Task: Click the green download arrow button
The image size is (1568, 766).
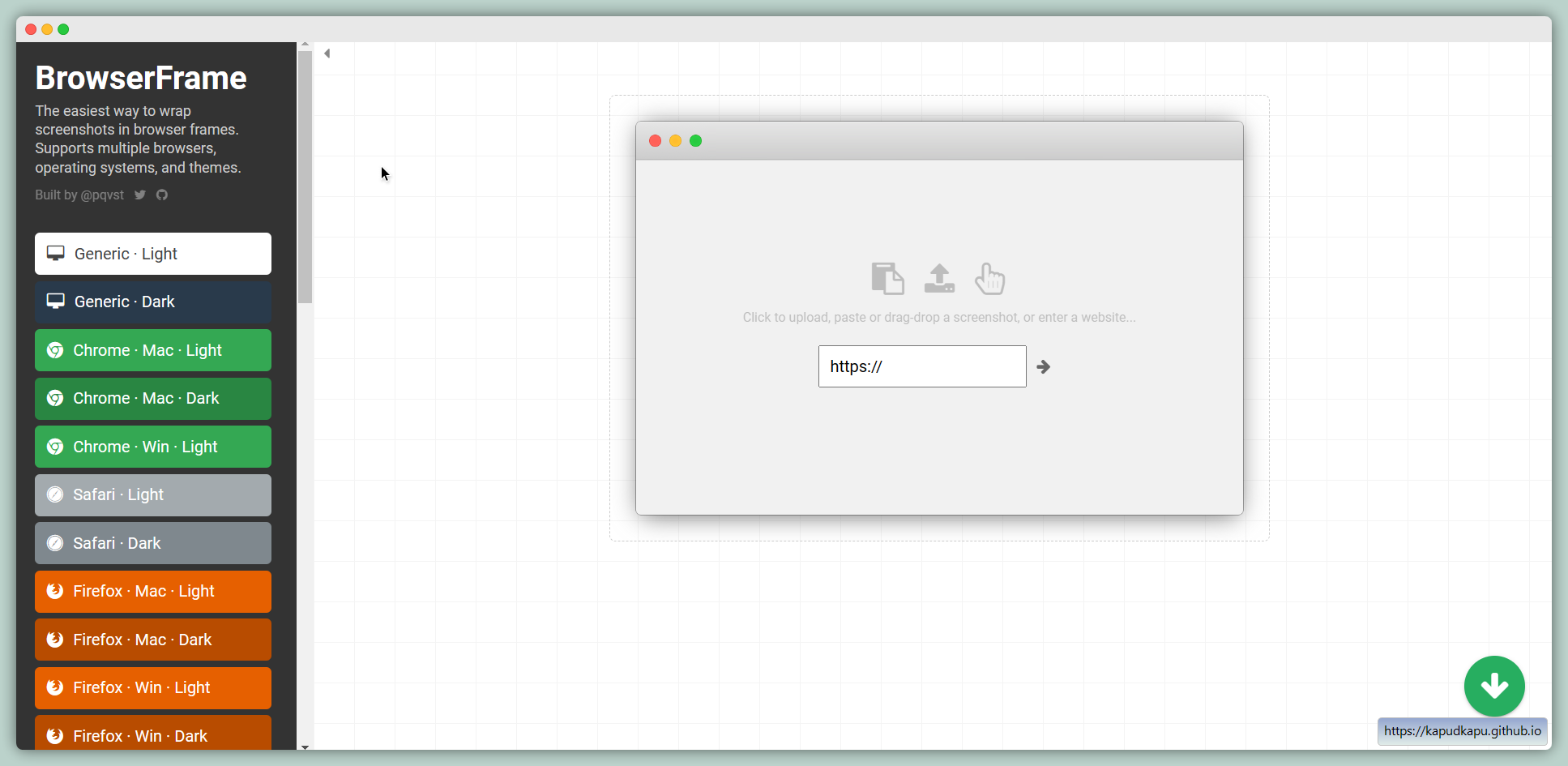Action: click(1493, 686)
